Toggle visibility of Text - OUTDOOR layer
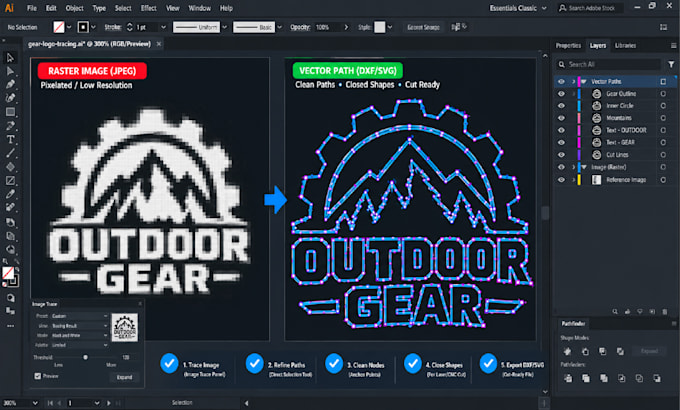680x410 pixels. tap(561, 130)
